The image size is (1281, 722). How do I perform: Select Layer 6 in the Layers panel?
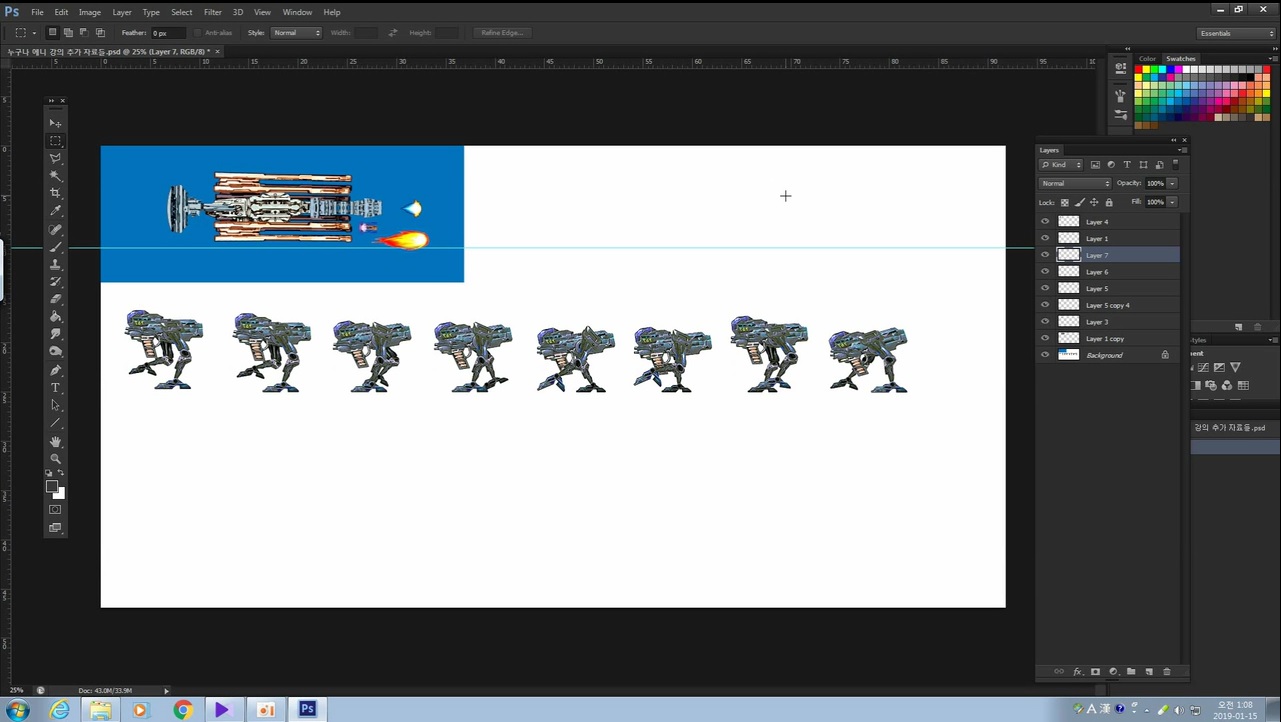tap(1097, 272)
